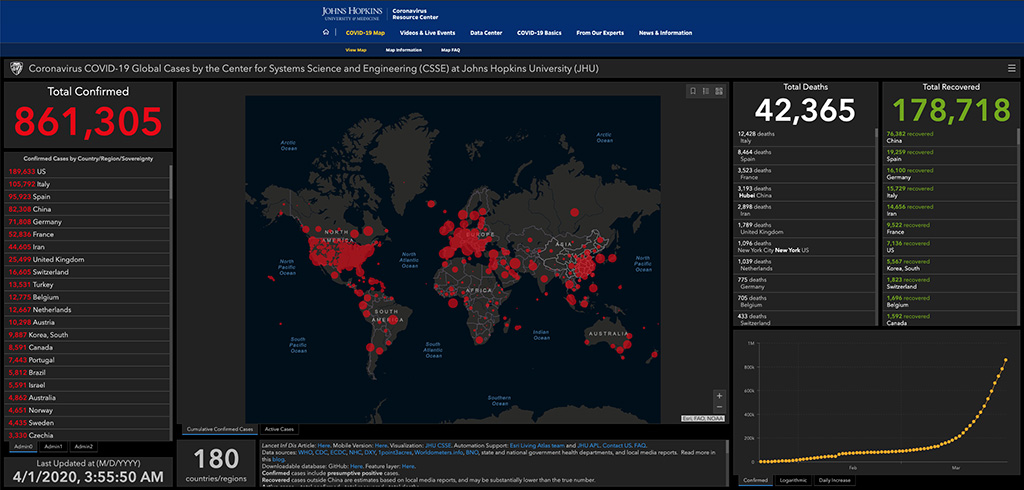1024x490 pixels.
Task: Open From Our Experts
Action: pyautogui.click(x=600, y=33)
